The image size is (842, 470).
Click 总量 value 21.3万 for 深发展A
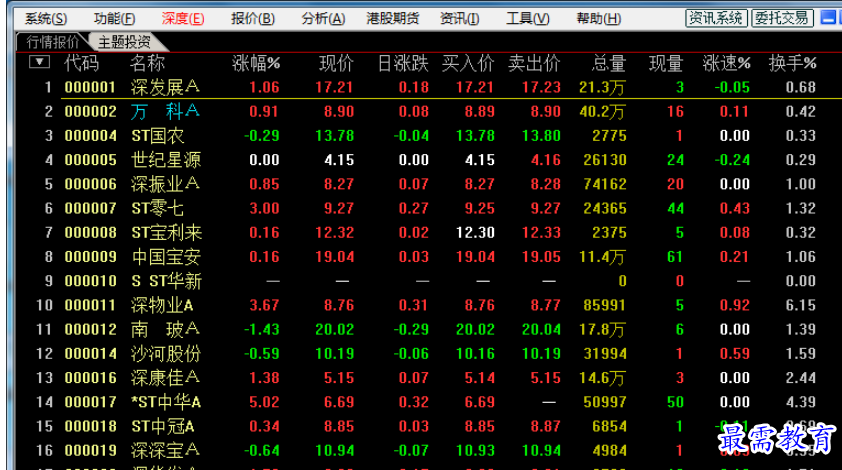[603, 87]
